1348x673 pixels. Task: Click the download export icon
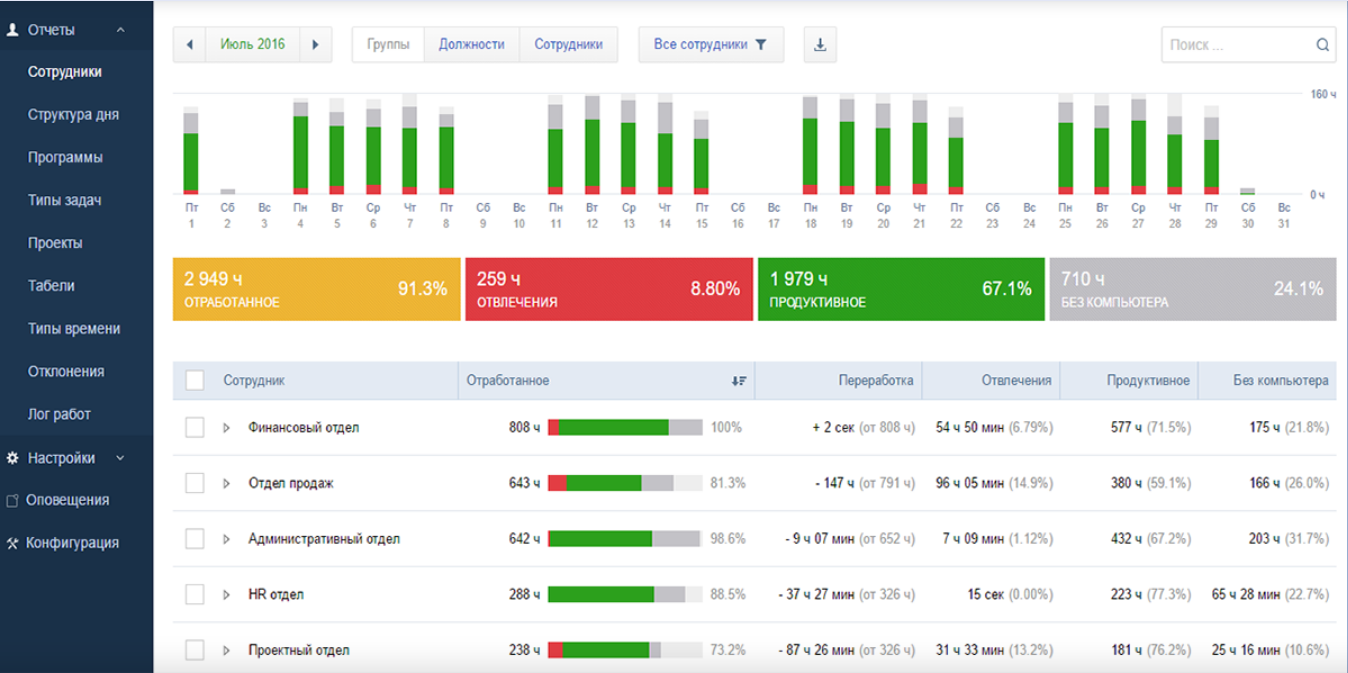(x=820, y=45)
